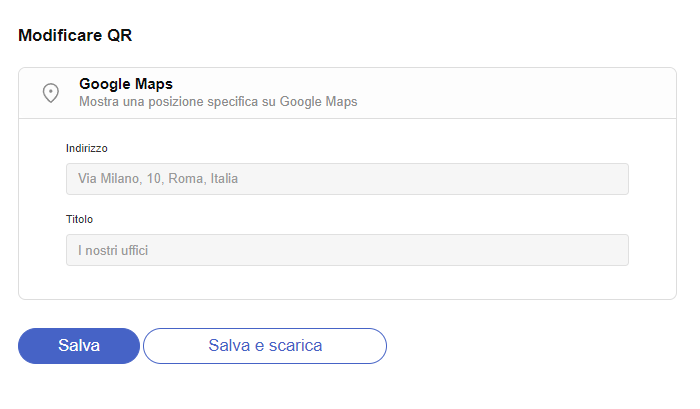
Task: Save the QR with Salva button
Action: [79, 346]
